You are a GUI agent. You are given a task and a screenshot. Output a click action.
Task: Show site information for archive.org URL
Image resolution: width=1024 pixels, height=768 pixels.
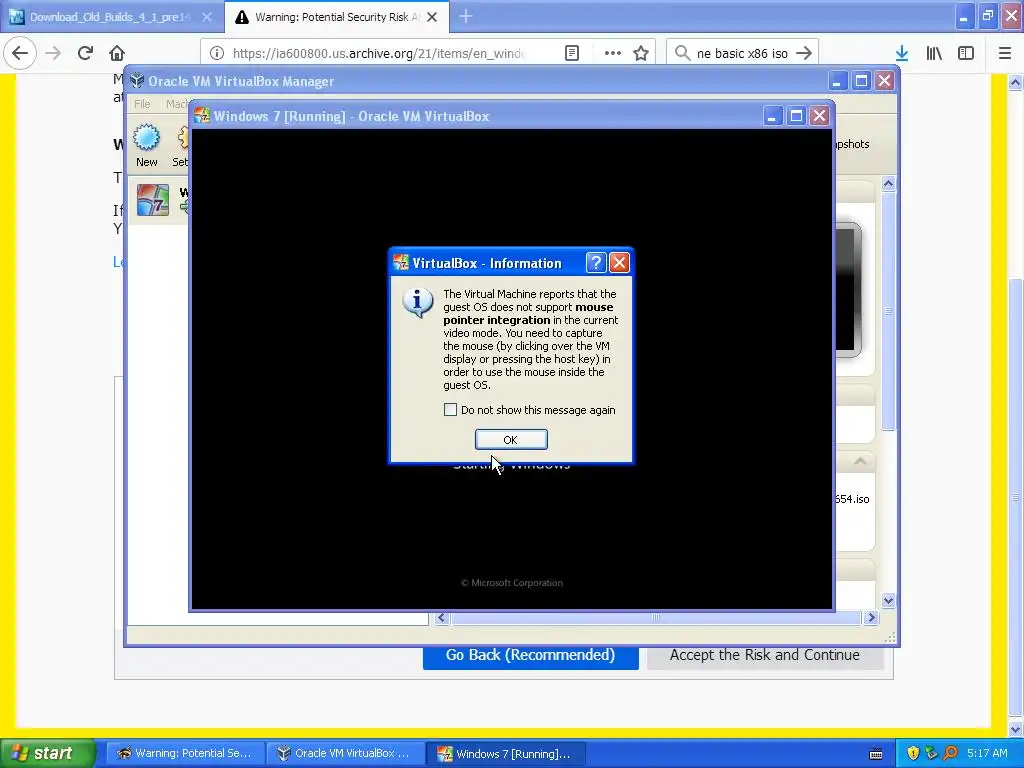click(x=217, y=53)
